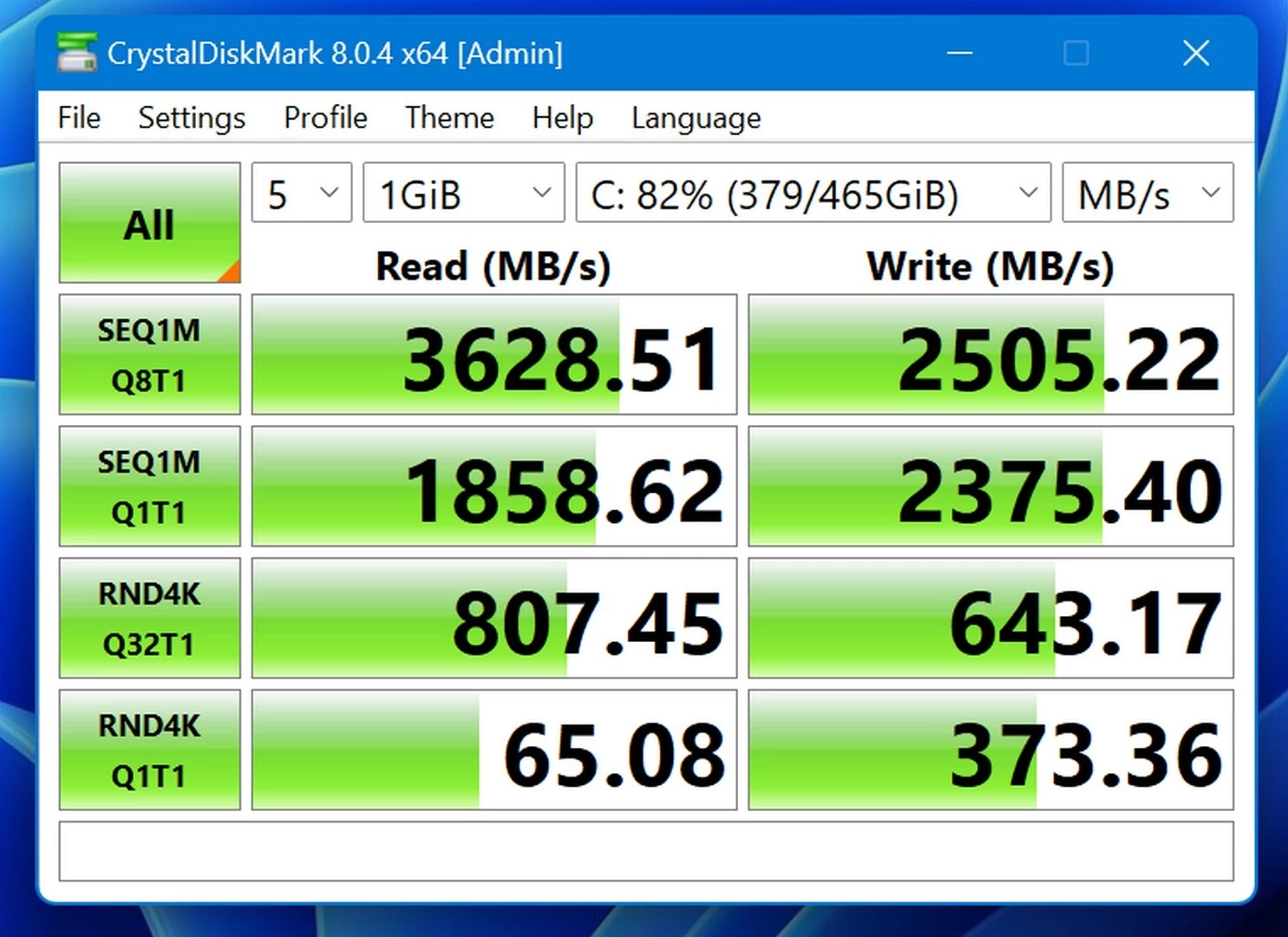The height and width of the screenshot is (937, 1288).
Task: Click the SEQ1M Q8T1 read result 3628.51
Action: point(494,355)
